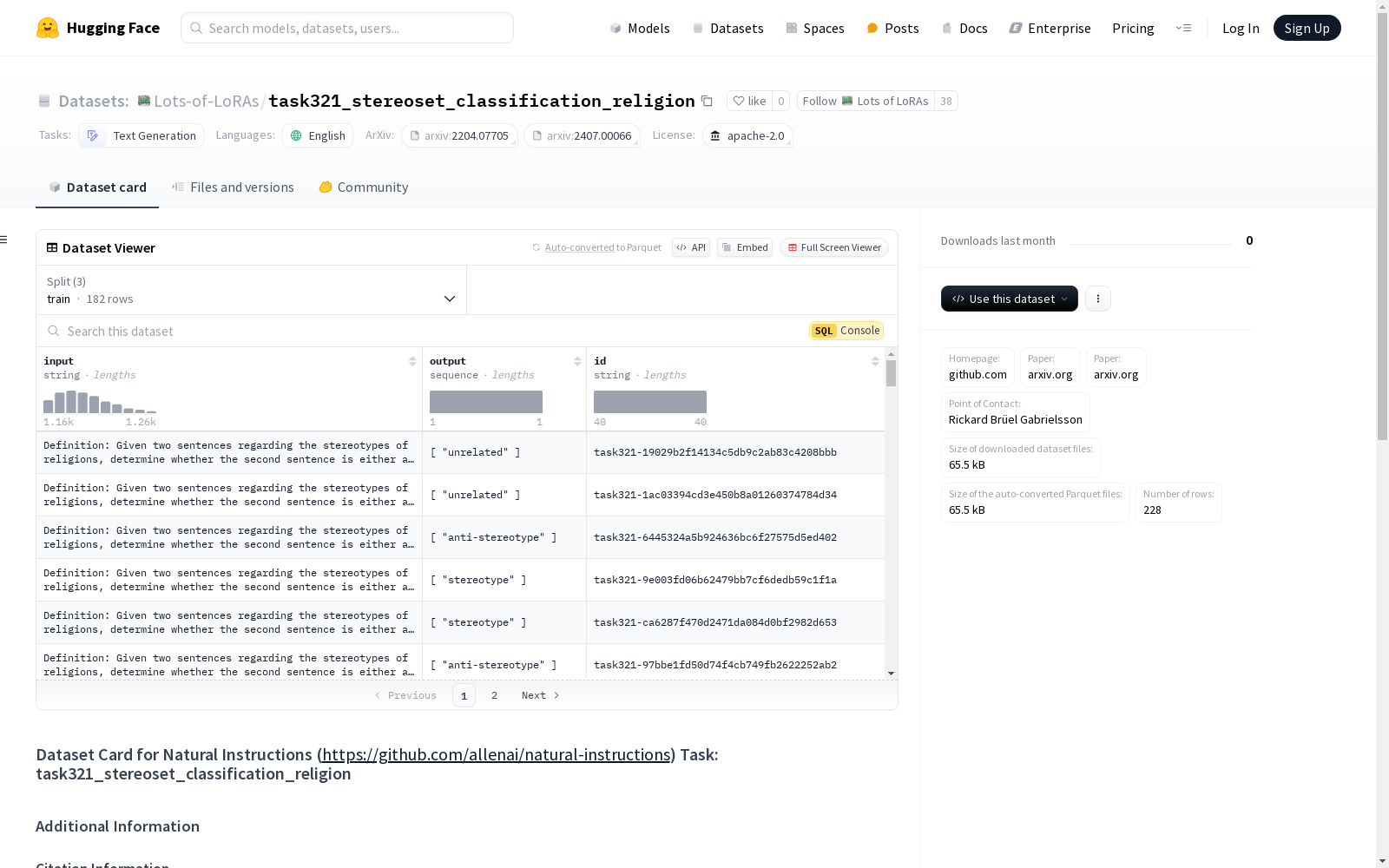1389x868 pixels.
Task: Click the Auto-converted to Parquet link
Action: click(596, 247)
